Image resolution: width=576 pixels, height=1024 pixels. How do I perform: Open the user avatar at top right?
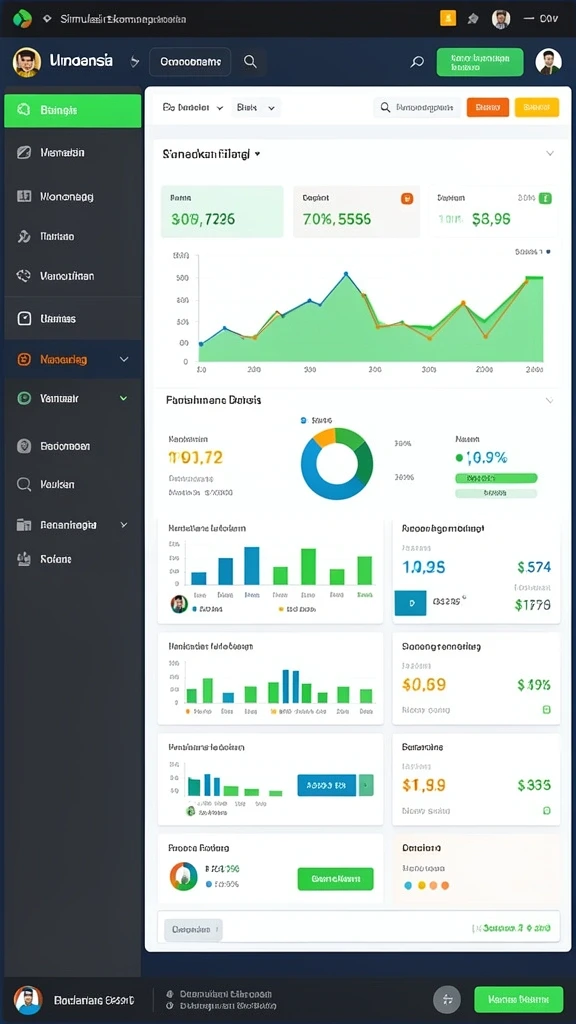pyautogui.click(x=549, y=62)
